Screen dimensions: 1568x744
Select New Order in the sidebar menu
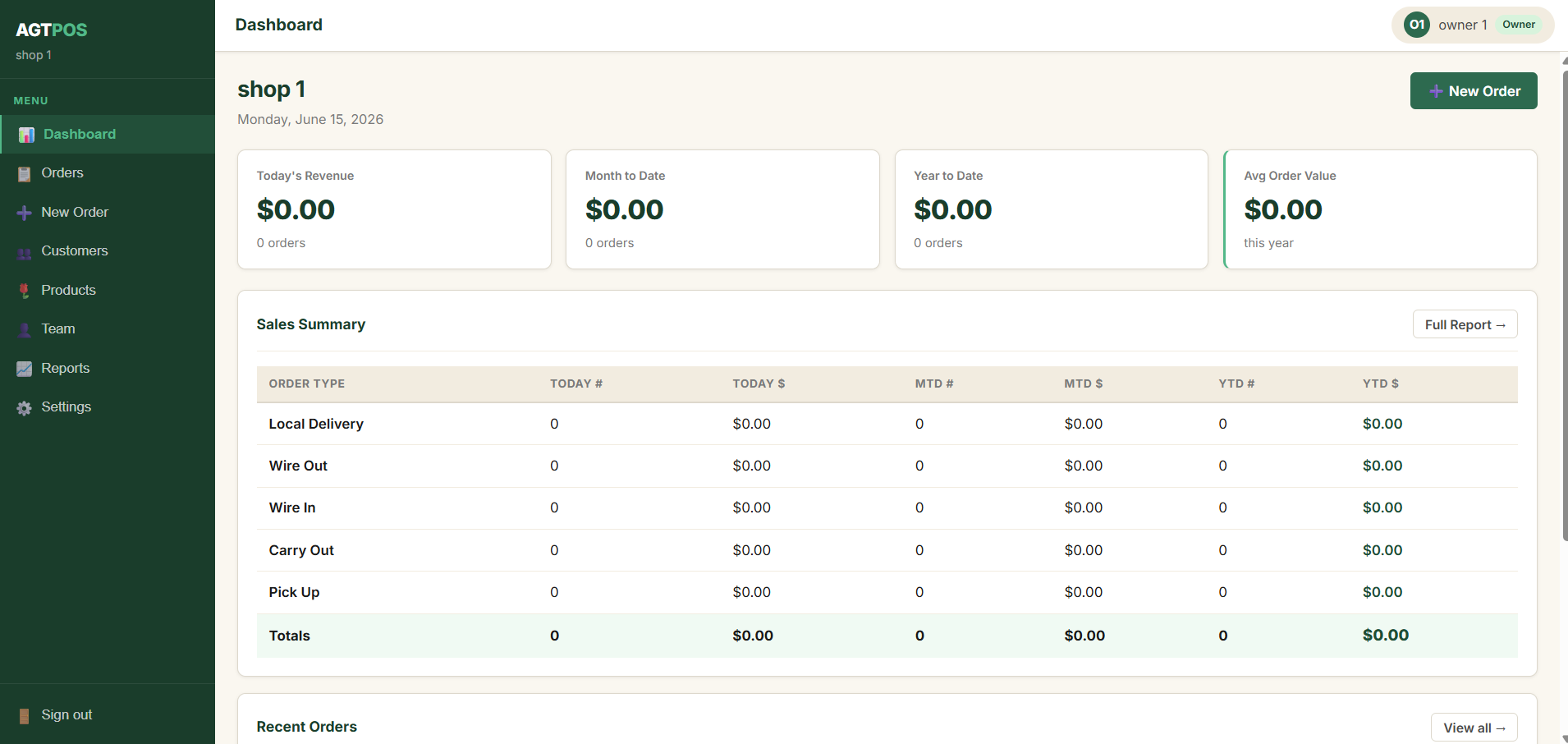(108, 212)
